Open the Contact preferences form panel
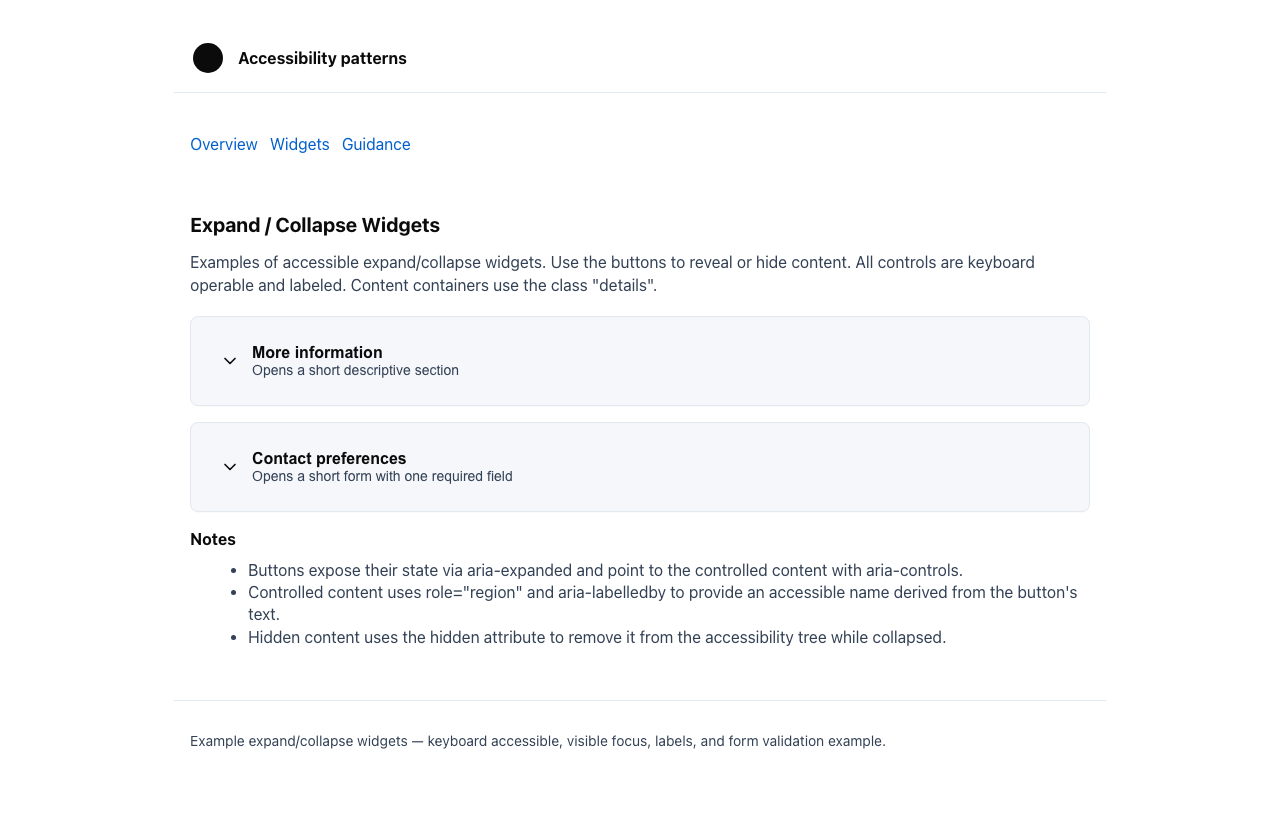The image size is (1280, 824). [x=640, y=467]
